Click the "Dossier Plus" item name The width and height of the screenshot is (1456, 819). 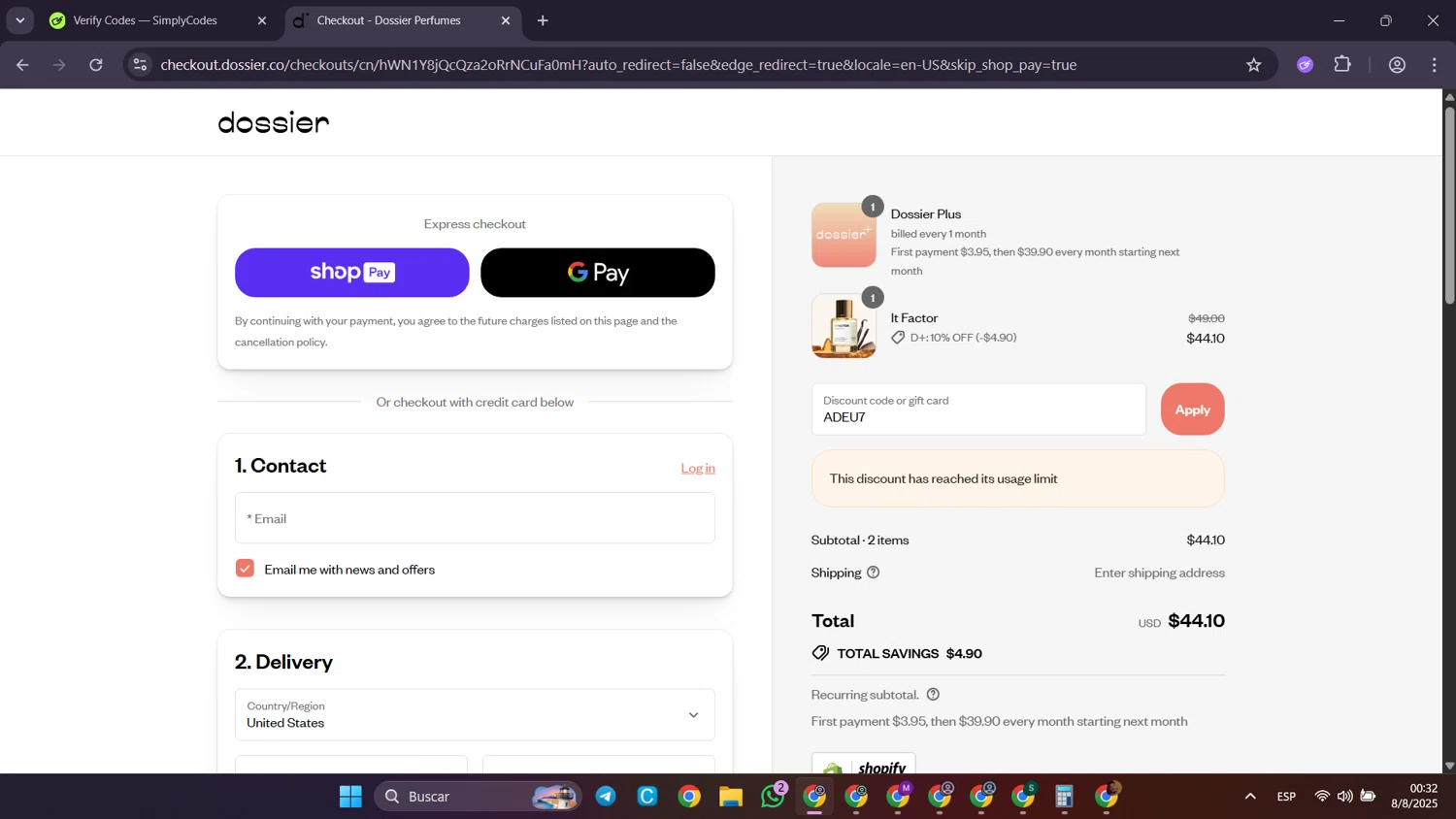pyautogui.click(x=926, y=213)
